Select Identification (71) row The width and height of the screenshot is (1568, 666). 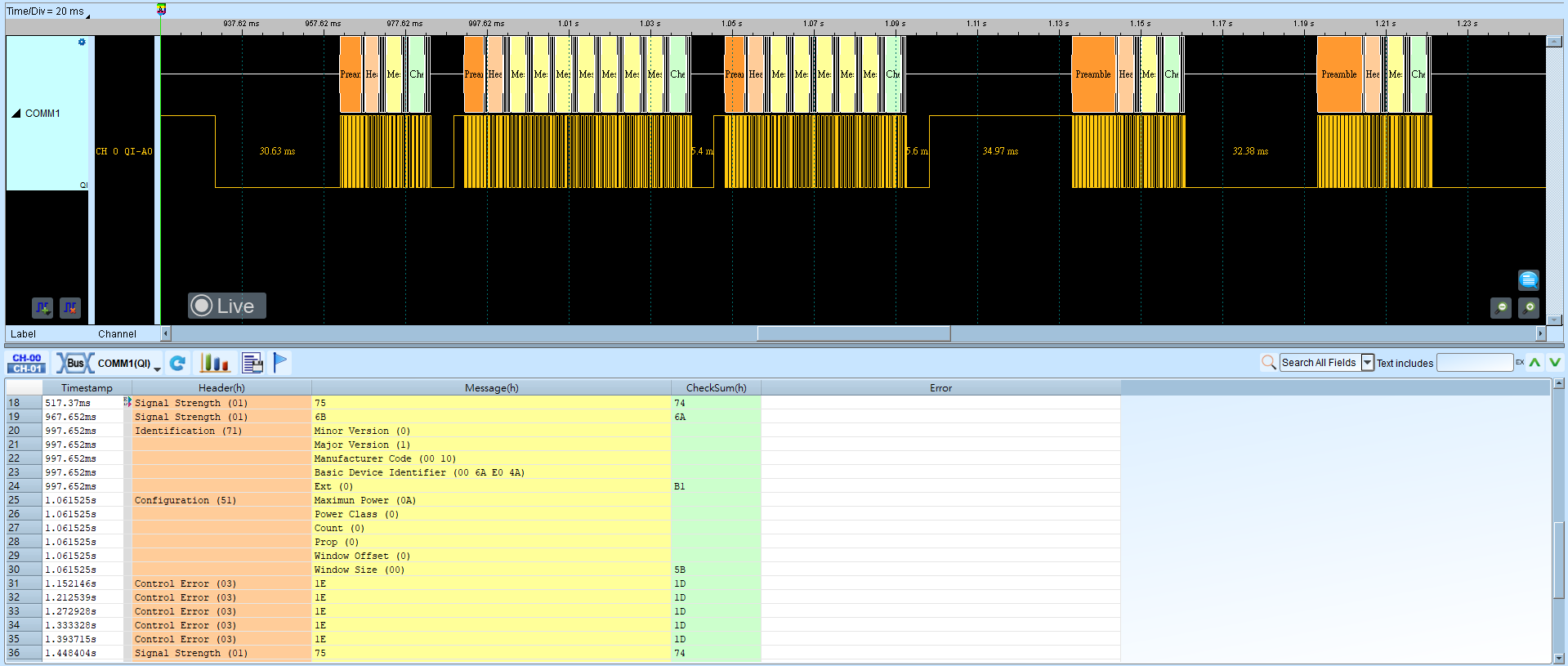tap(564, 431)
